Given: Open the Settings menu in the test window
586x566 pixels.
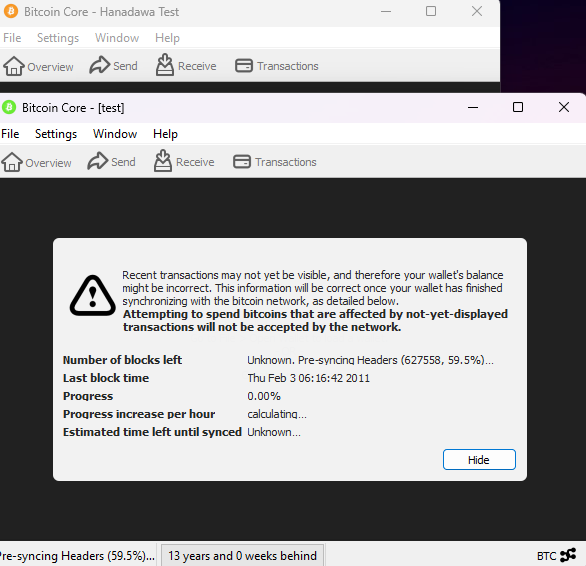Looking at the screenshot, I should [x=56, y=134].
